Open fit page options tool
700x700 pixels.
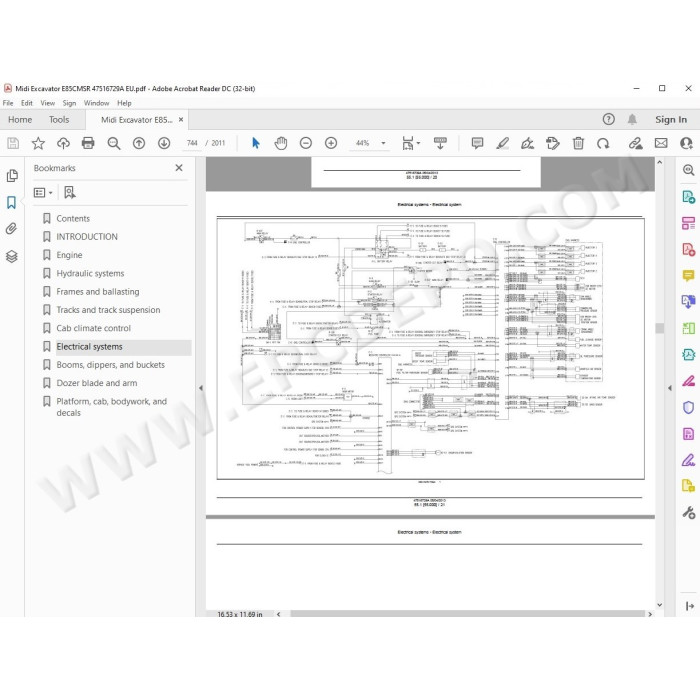tap(410, 143)
